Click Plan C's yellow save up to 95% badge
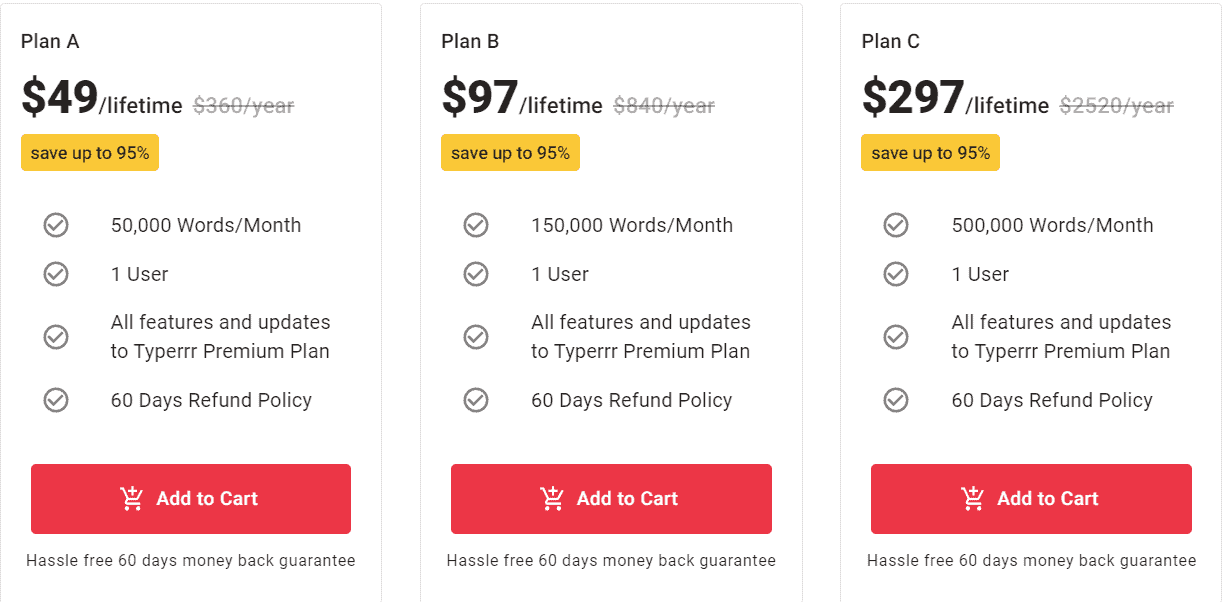1222x602 pixels. tap(930, 153)
